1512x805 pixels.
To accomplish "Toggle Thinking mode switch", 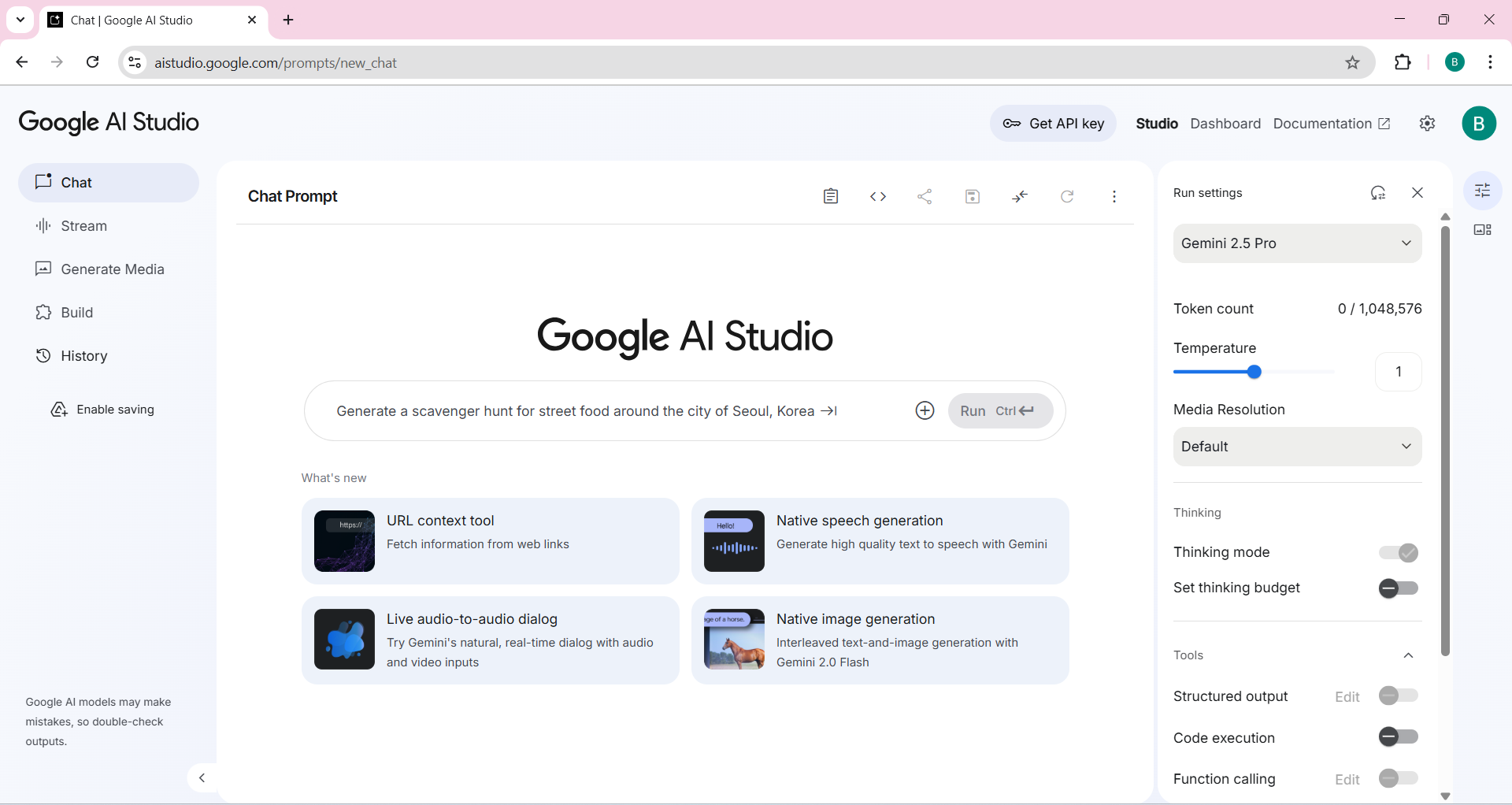I will pyautogui.click(x=1399, y=553).
